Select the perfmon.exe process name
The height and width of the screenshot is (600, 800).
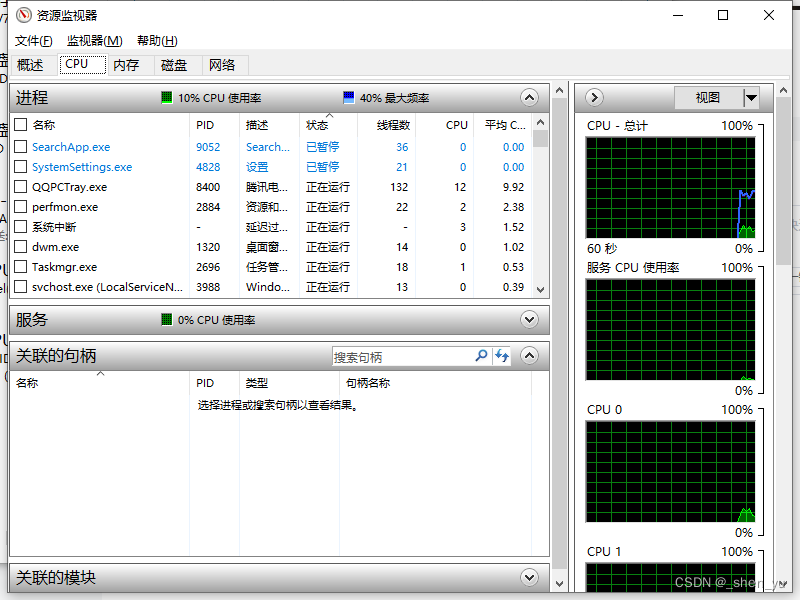65,207
